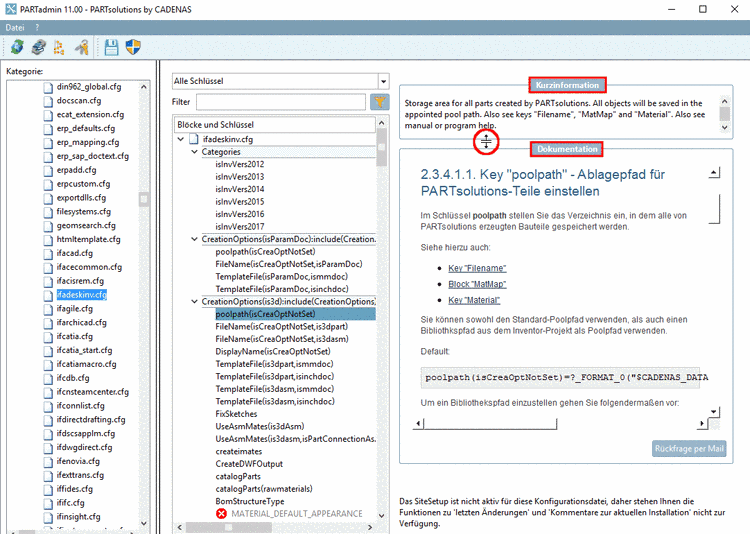Click file icon of ifcatia.cfg
The width and height of the screenshot is (750, 534).
coord(48,337)
